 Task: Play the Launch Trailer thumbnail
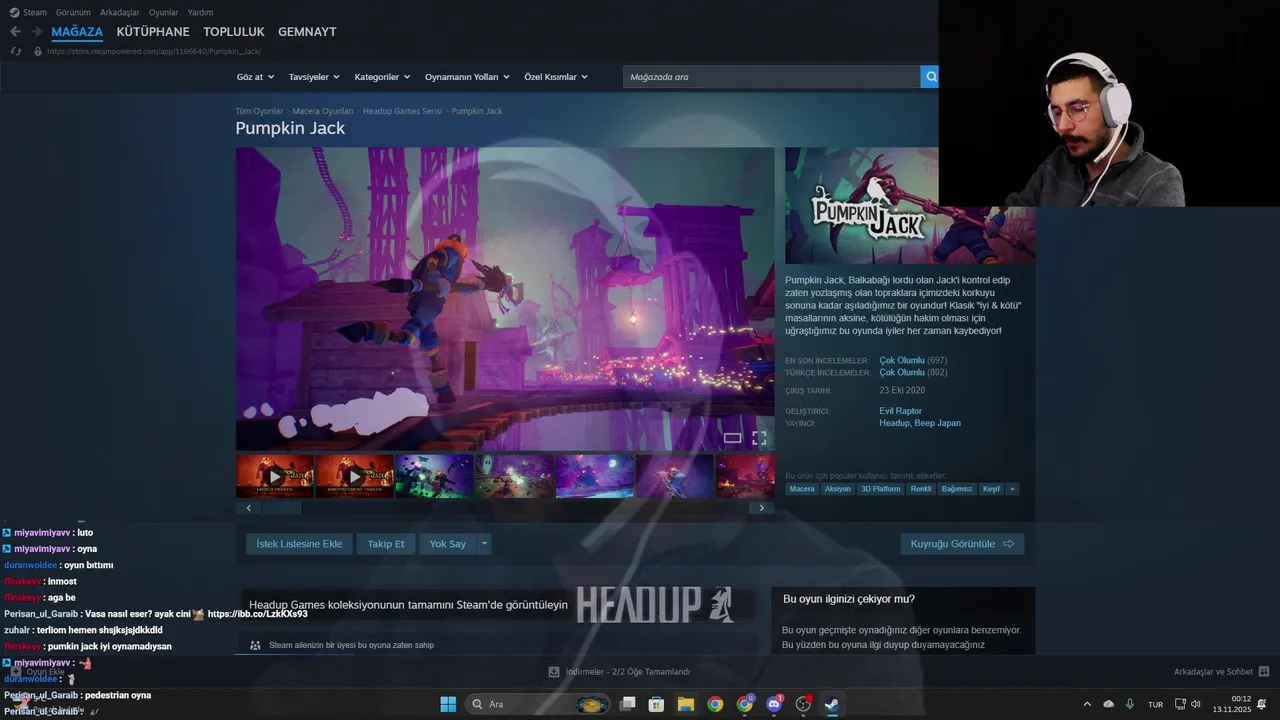coord(275,476)
